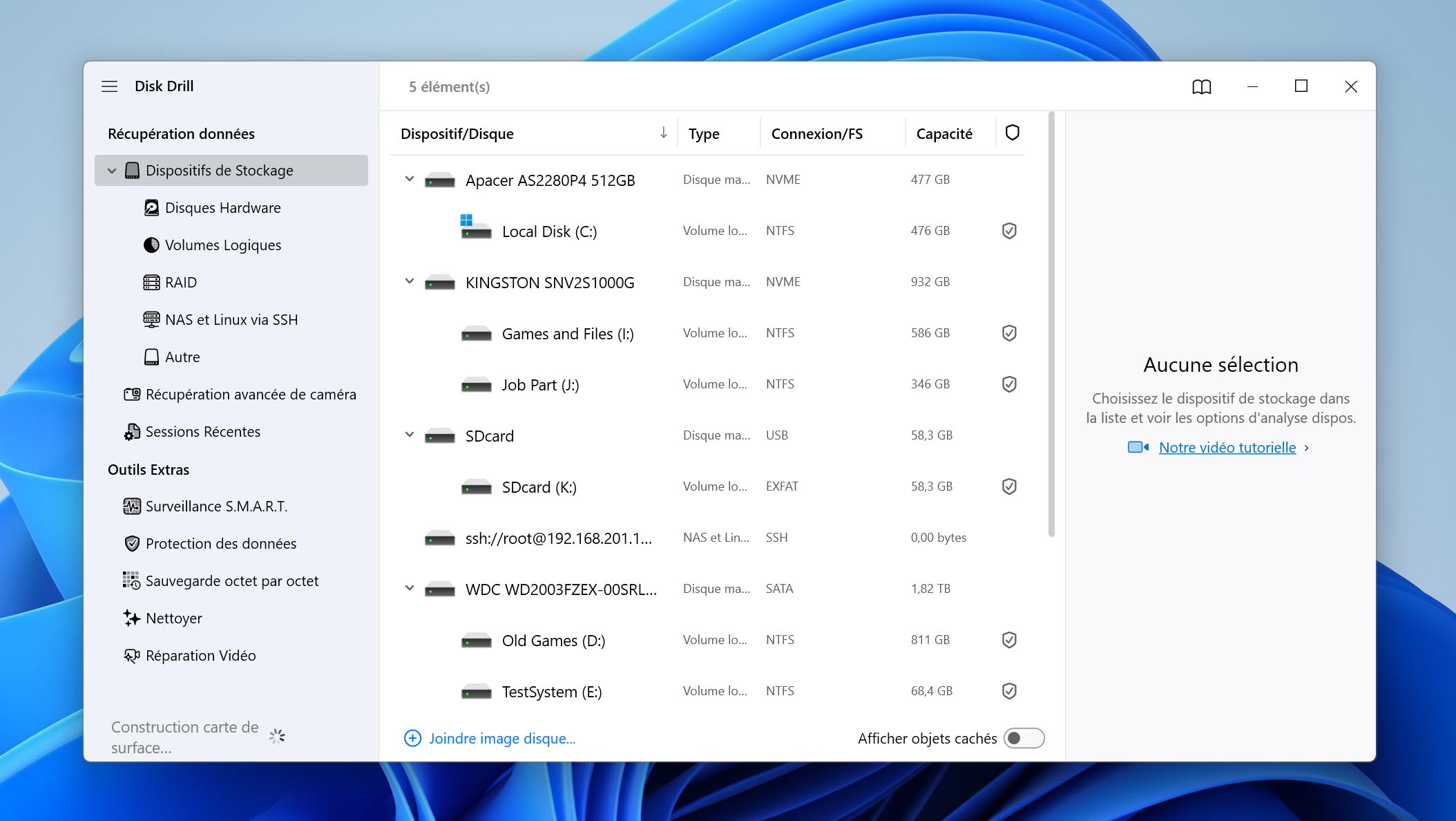The image size is (1456, 821).
Task: Select Job Part (J:) volume
Action: [707, 384]
